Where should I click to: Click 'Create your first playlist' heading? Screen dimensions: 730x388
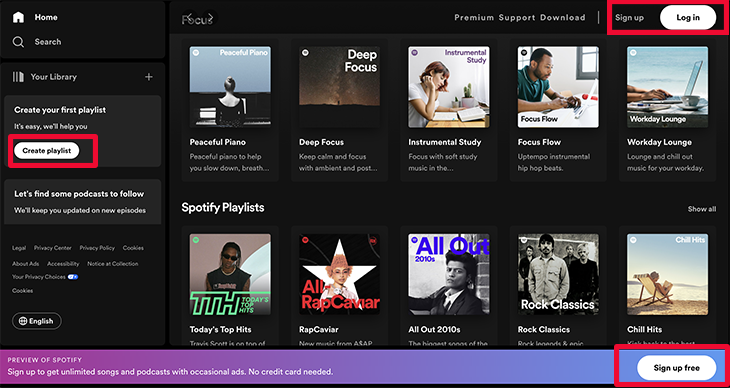tap(60, 110)
